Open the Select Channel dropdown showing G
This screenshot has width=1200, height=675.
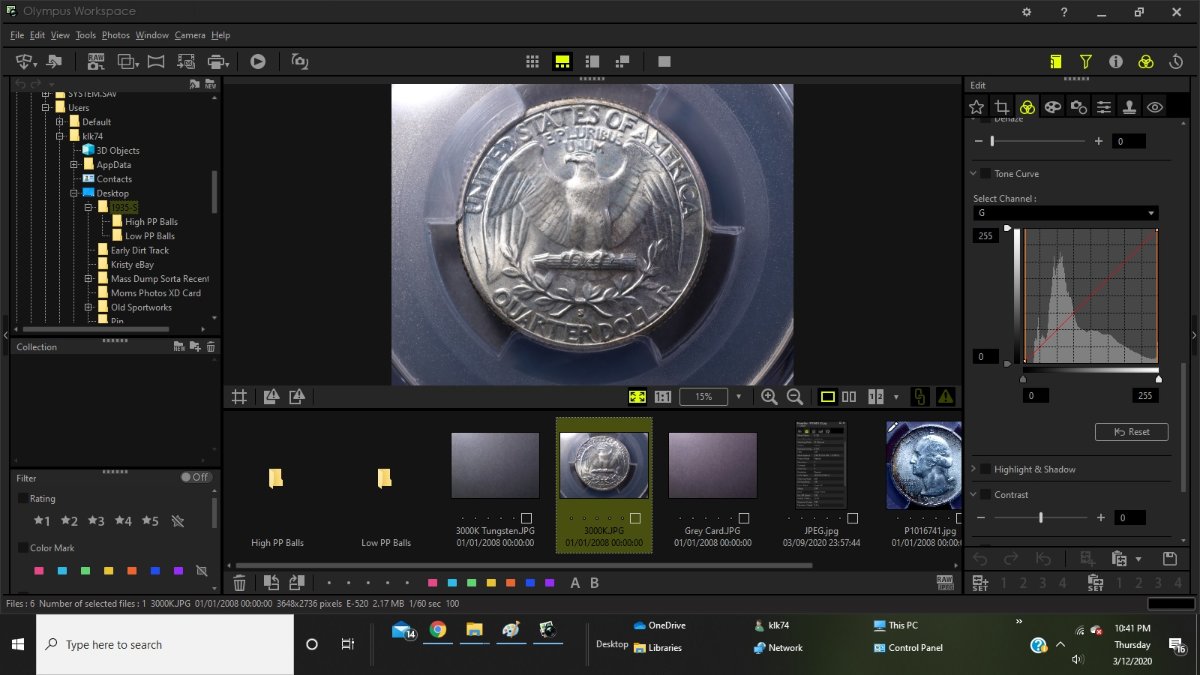point(1066,213)
